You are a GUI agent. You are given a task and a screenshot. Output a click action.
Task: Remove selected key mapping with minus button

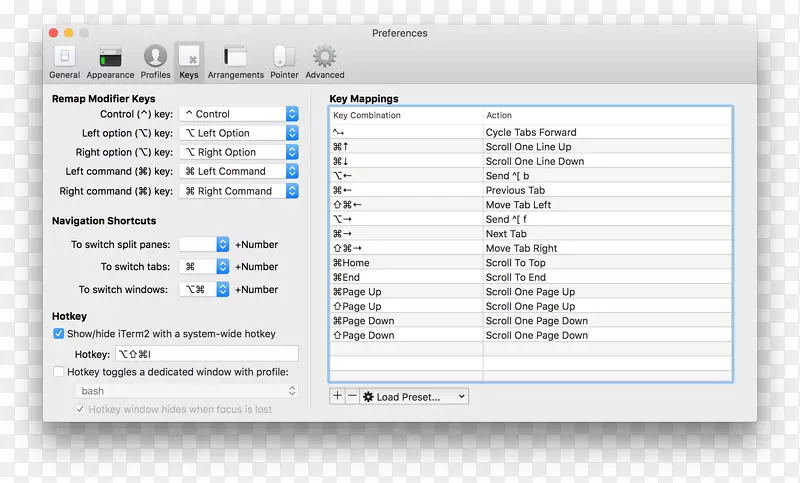(x=352, y=397)
